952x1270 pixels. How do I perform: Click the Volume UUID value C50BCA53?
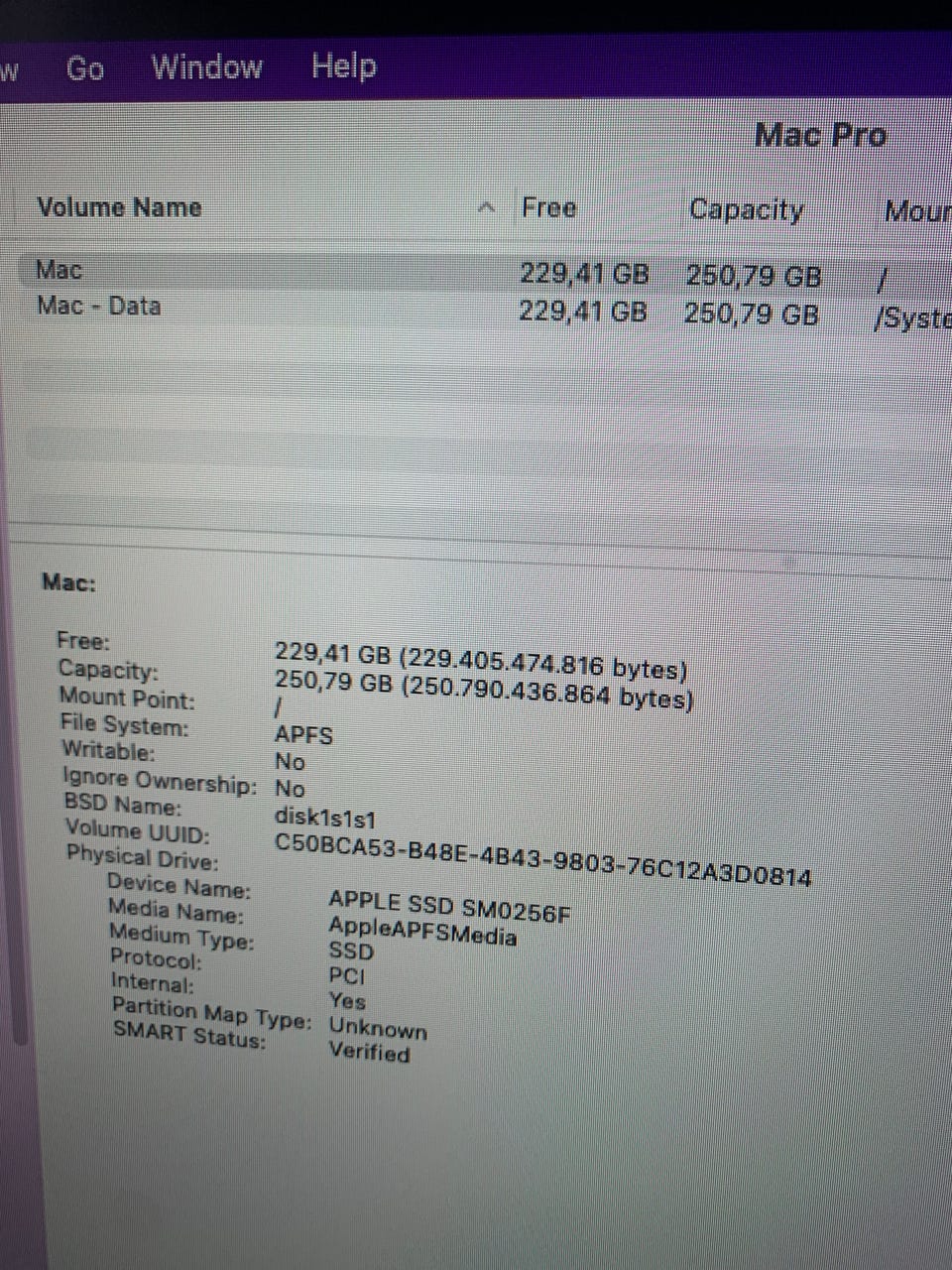542,861
